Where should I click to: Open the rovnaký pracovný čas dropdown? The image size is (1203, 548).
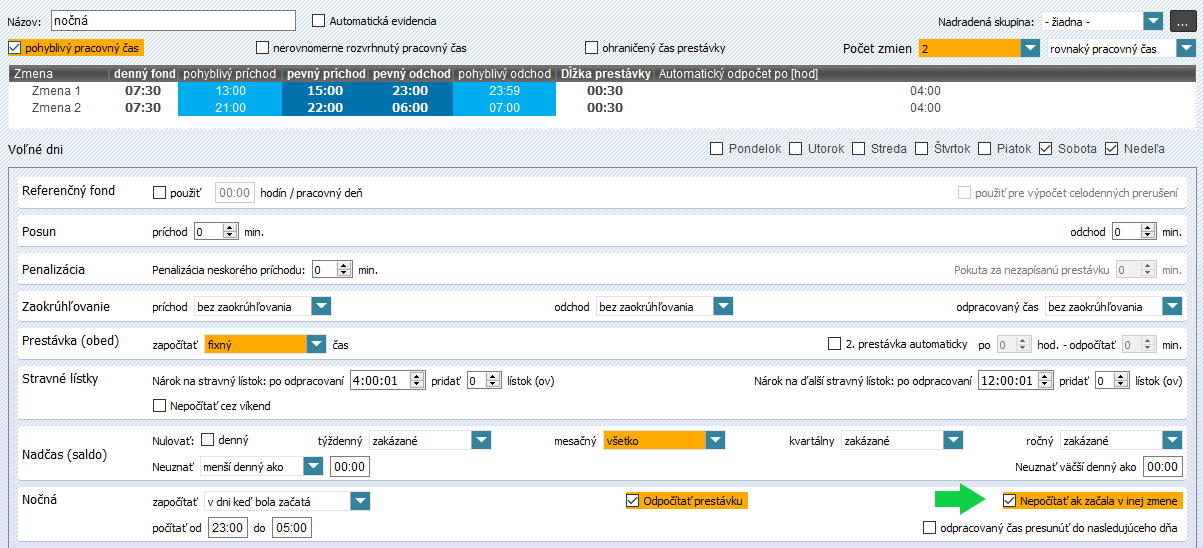pos(1185,48)
